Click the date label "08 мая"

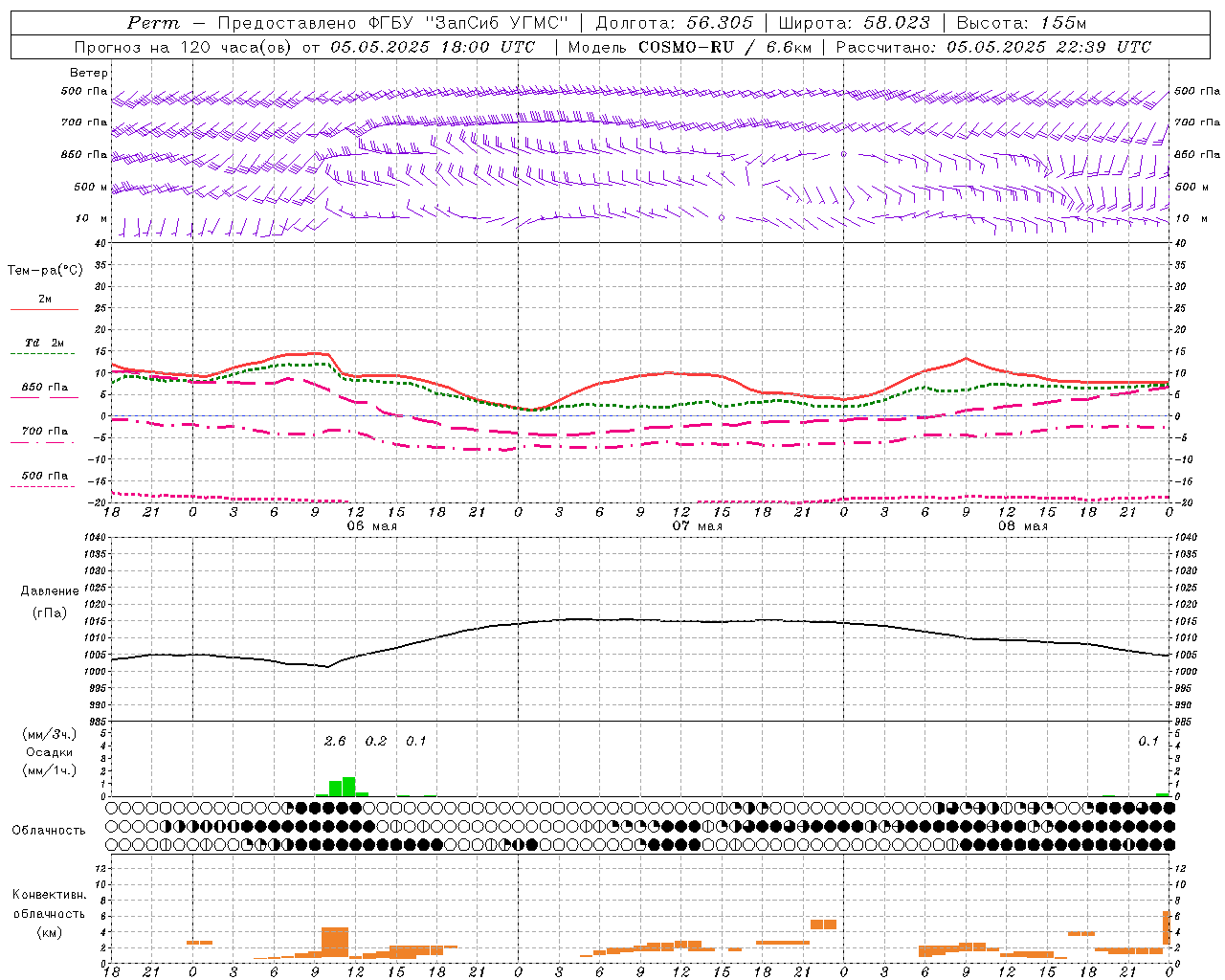click(x=1022, y=526)
